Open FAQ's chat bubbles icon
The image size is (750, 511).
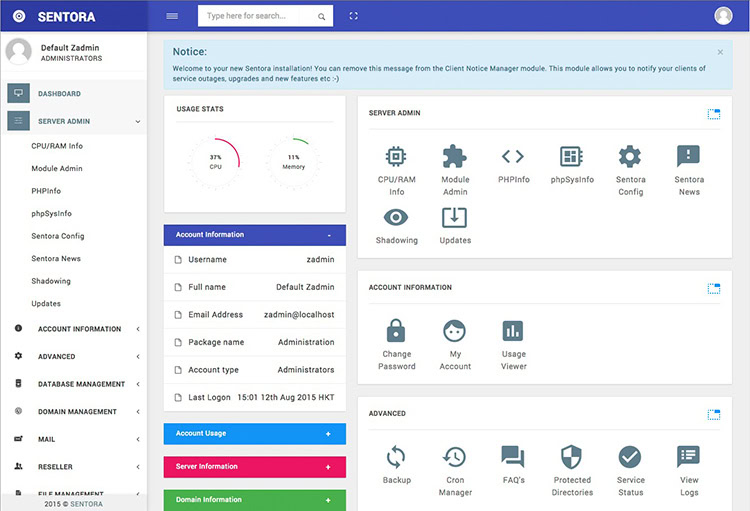click(513, 456)
